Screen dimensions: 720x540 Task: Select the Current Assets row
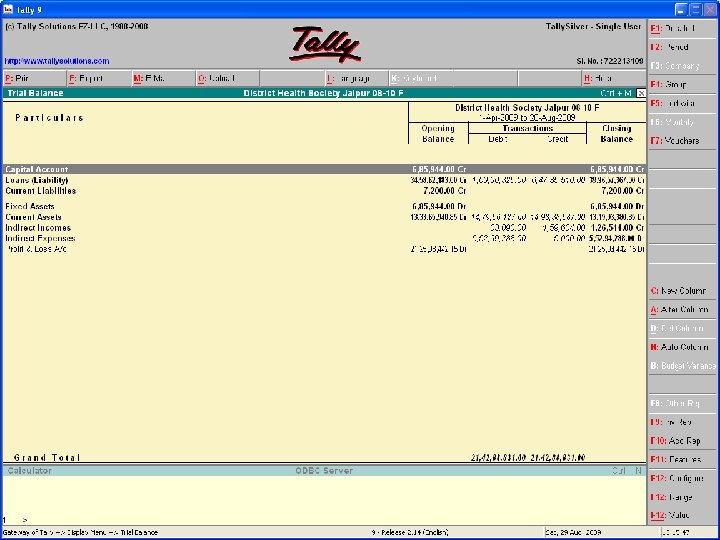(x=324, y=217)
